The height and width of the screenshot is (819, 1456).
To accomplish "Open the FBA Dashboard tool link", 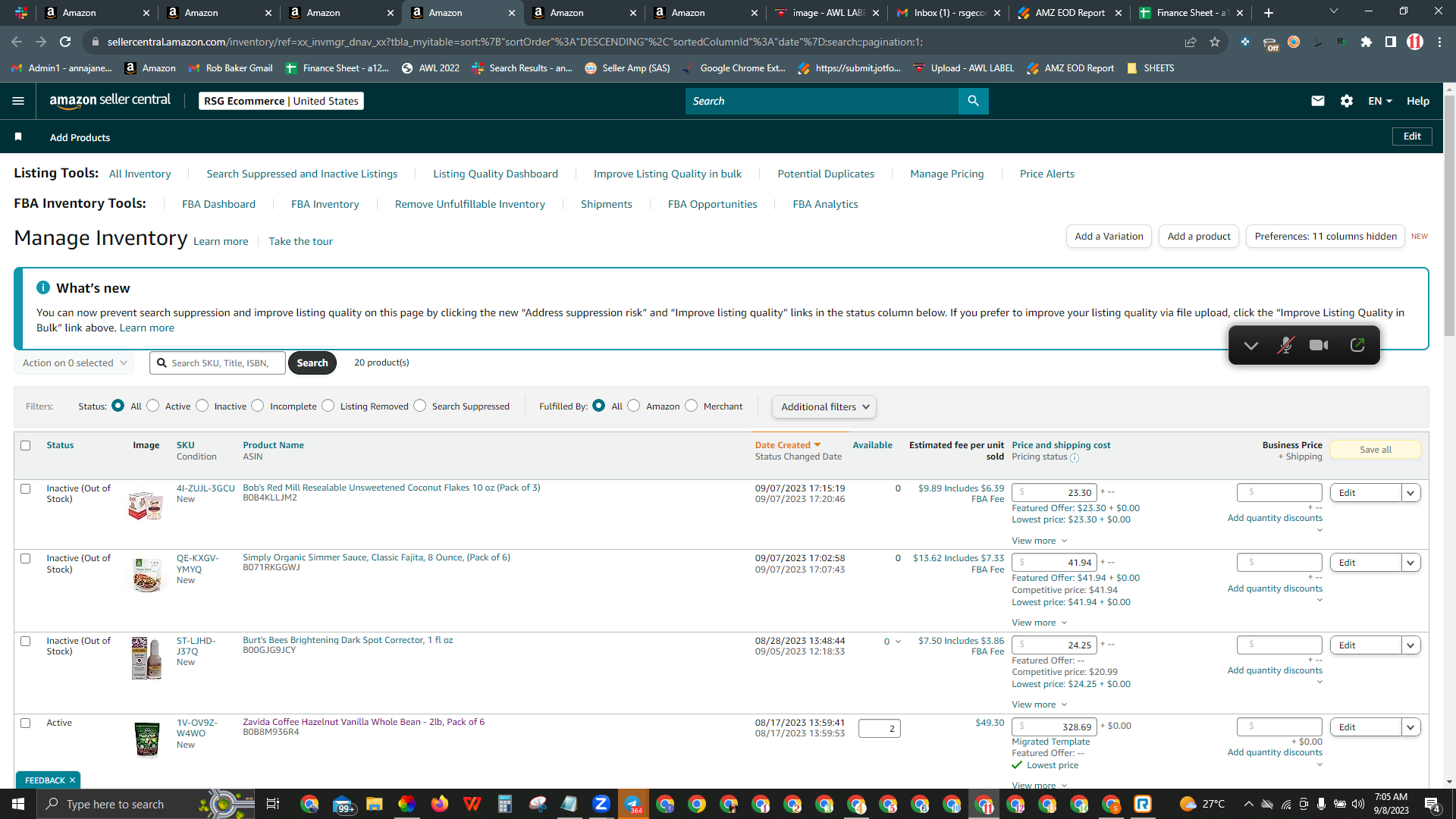I will [x=218, y=204].
